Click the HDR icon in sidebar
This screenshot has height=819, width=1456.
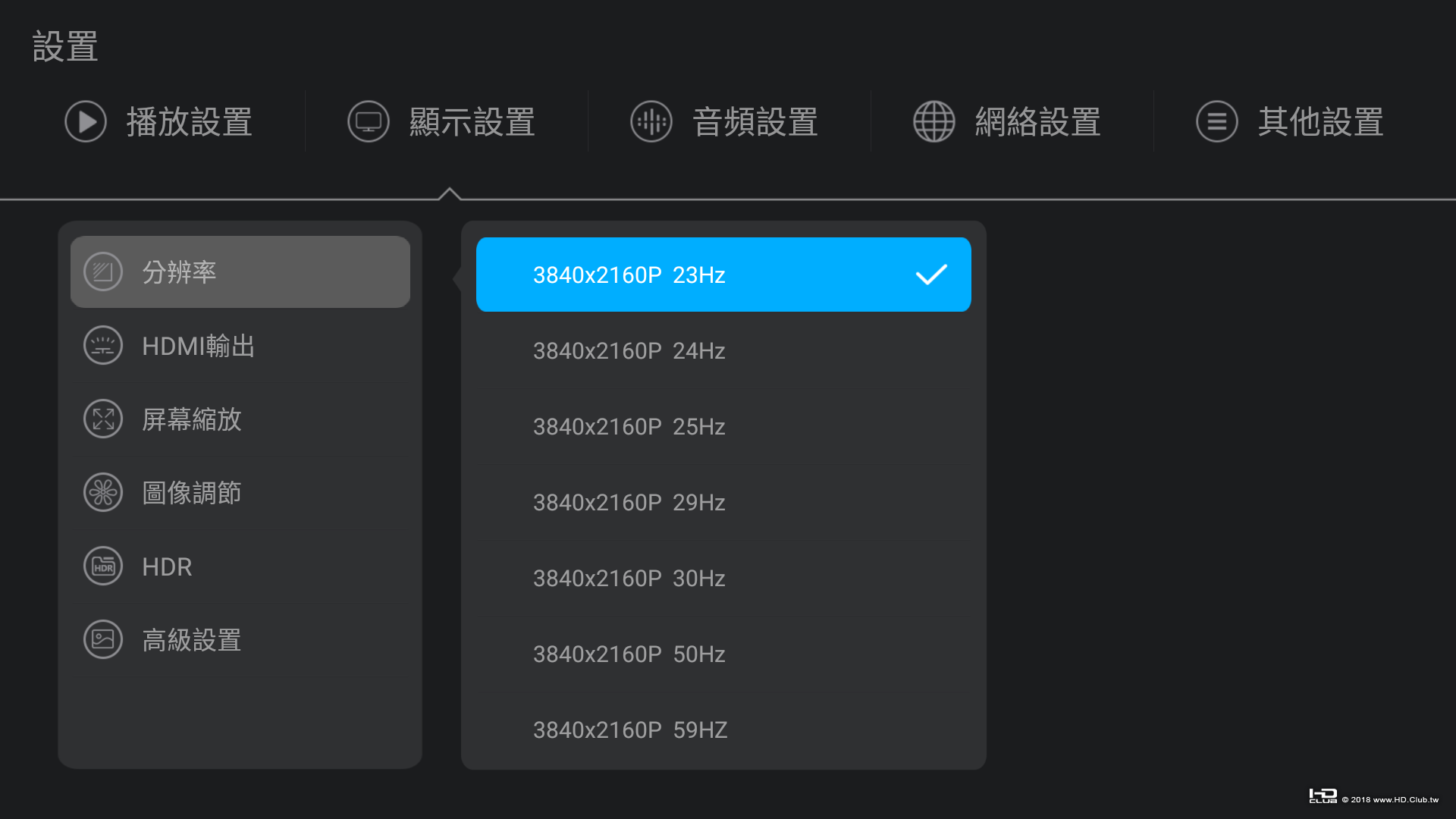(103, 566)
